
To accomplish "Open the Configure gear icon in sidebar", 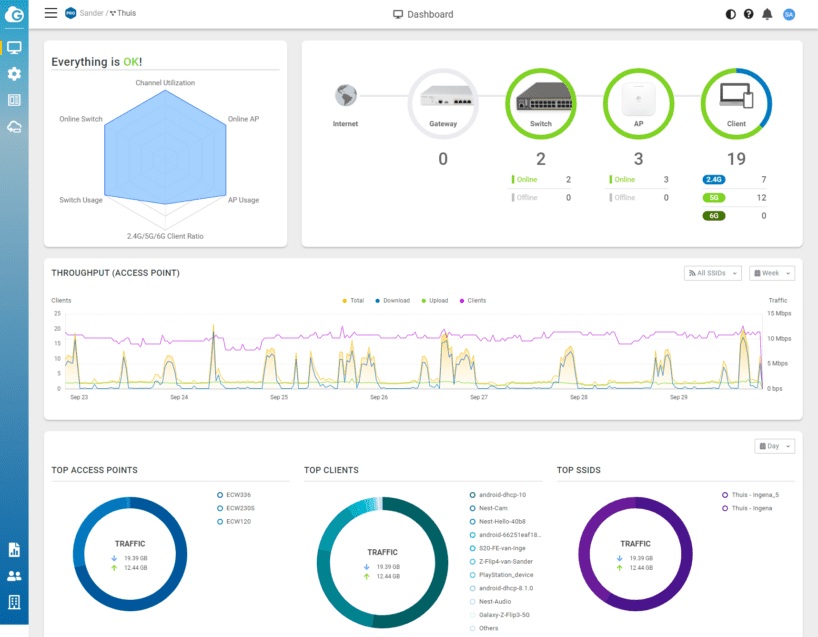I will click(x=13, y=73).
